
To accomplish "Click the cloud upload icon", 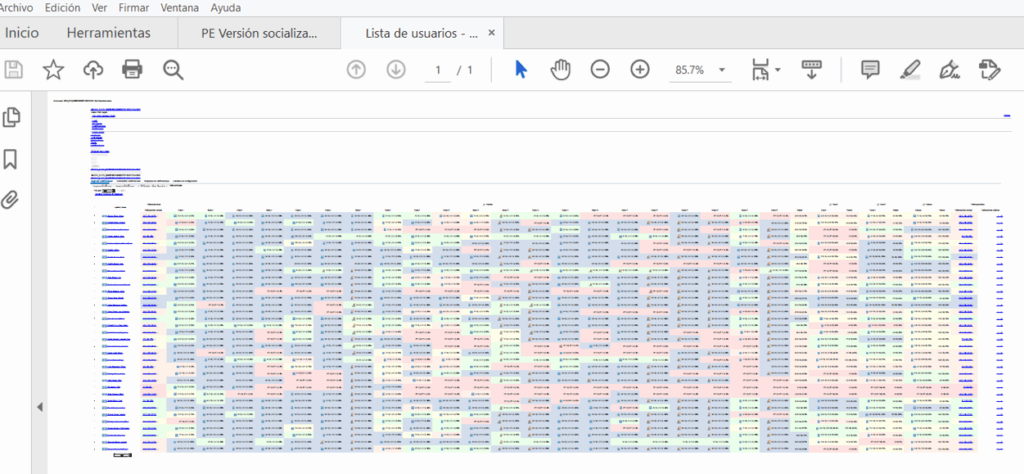I will coord(93,69).
